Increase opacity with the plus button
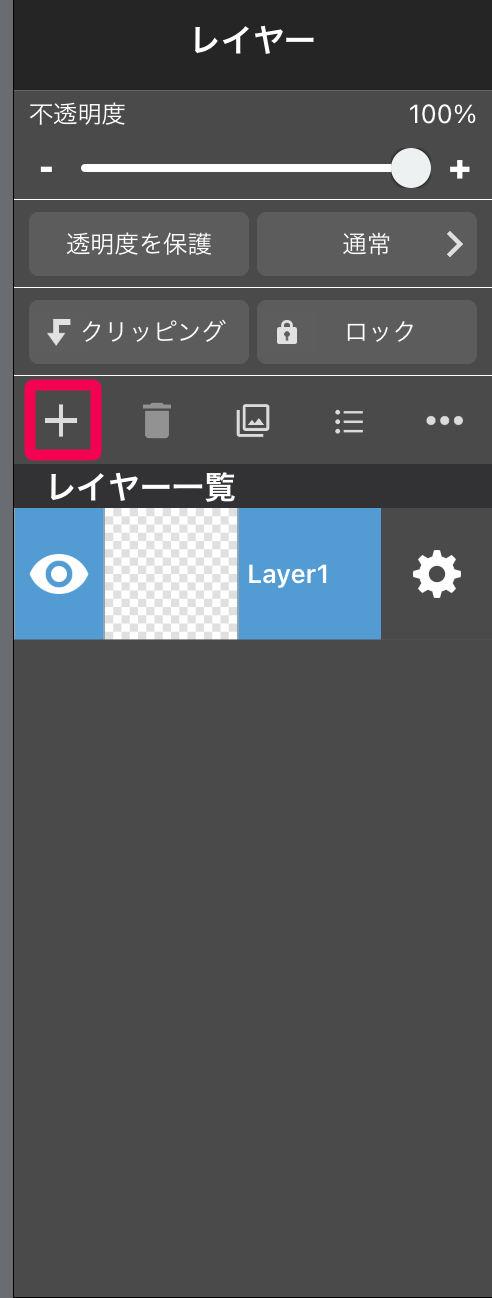 460,169
